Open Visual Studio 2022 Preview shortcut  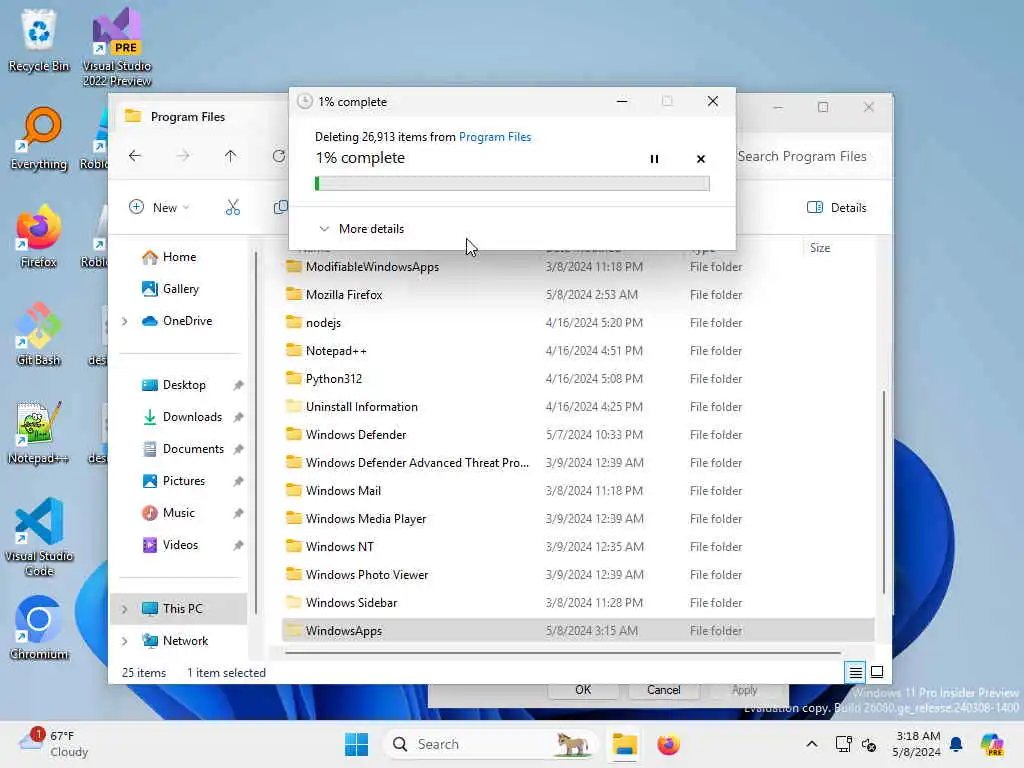117,47
